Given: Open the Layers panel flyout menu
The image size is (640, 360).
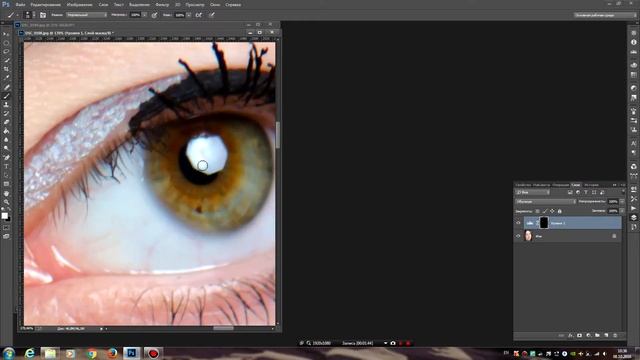Looking at the screenshot, I should click(623, 185).
